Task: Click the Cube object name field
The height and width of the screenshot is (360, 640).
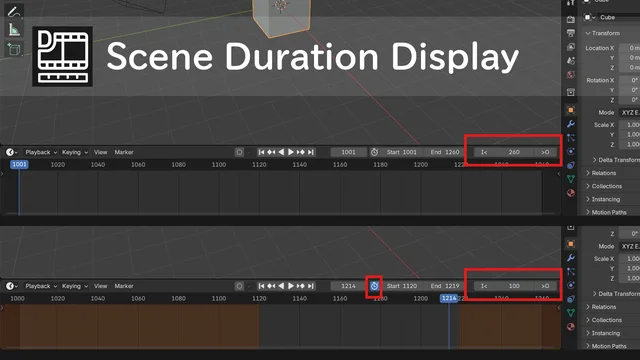Action: coord(618,17)
